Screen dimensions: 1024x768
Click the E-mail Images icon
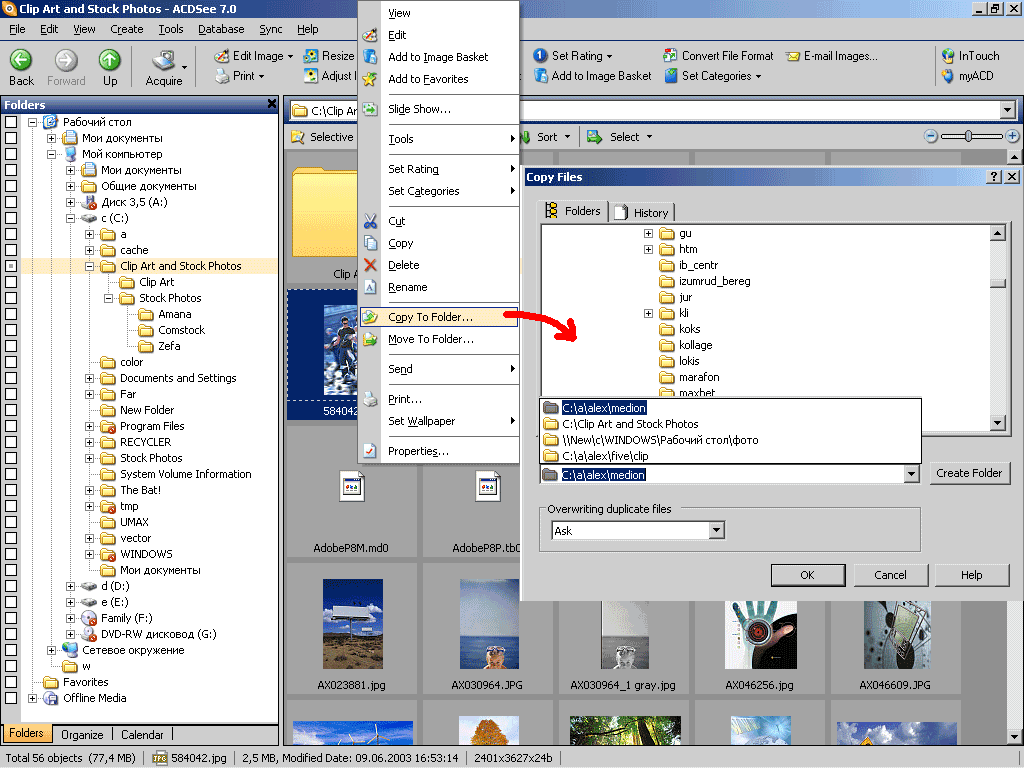pos(793,56)
